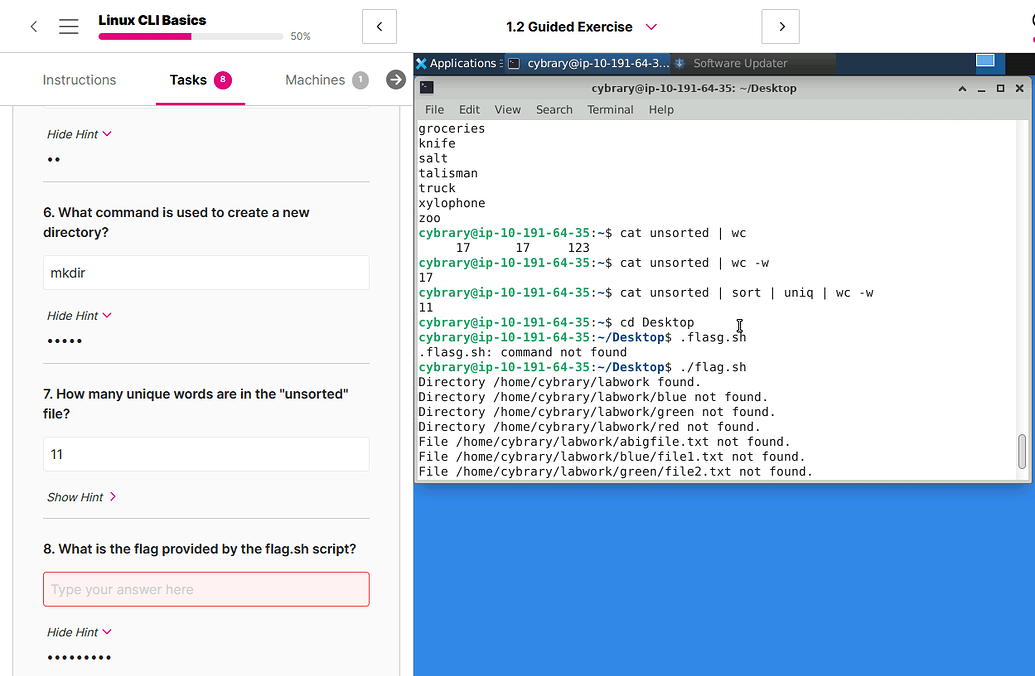This screenshot has height=676, width=1035.
Task: Click the back chevron beside the hamburger menu
Action: (33, 27)
